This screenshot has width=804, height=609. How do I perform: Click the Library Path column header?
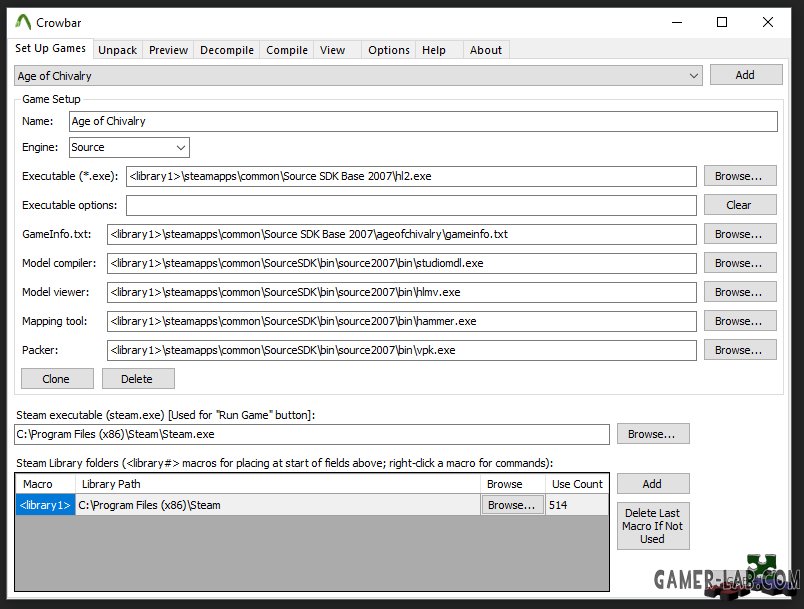(x=278, y=484)
